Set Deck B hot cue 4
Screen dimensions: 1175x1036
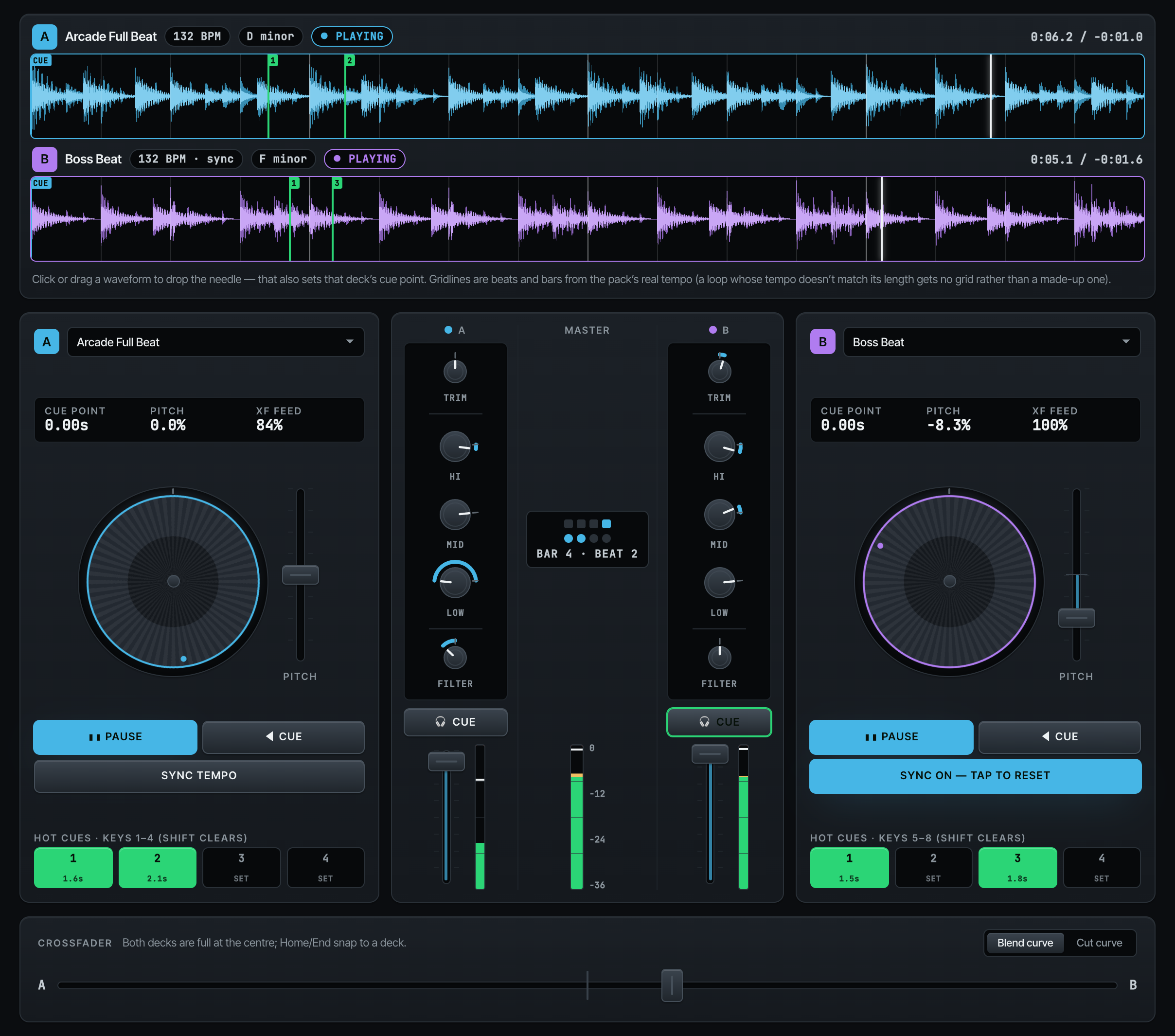pos(1102,868)
